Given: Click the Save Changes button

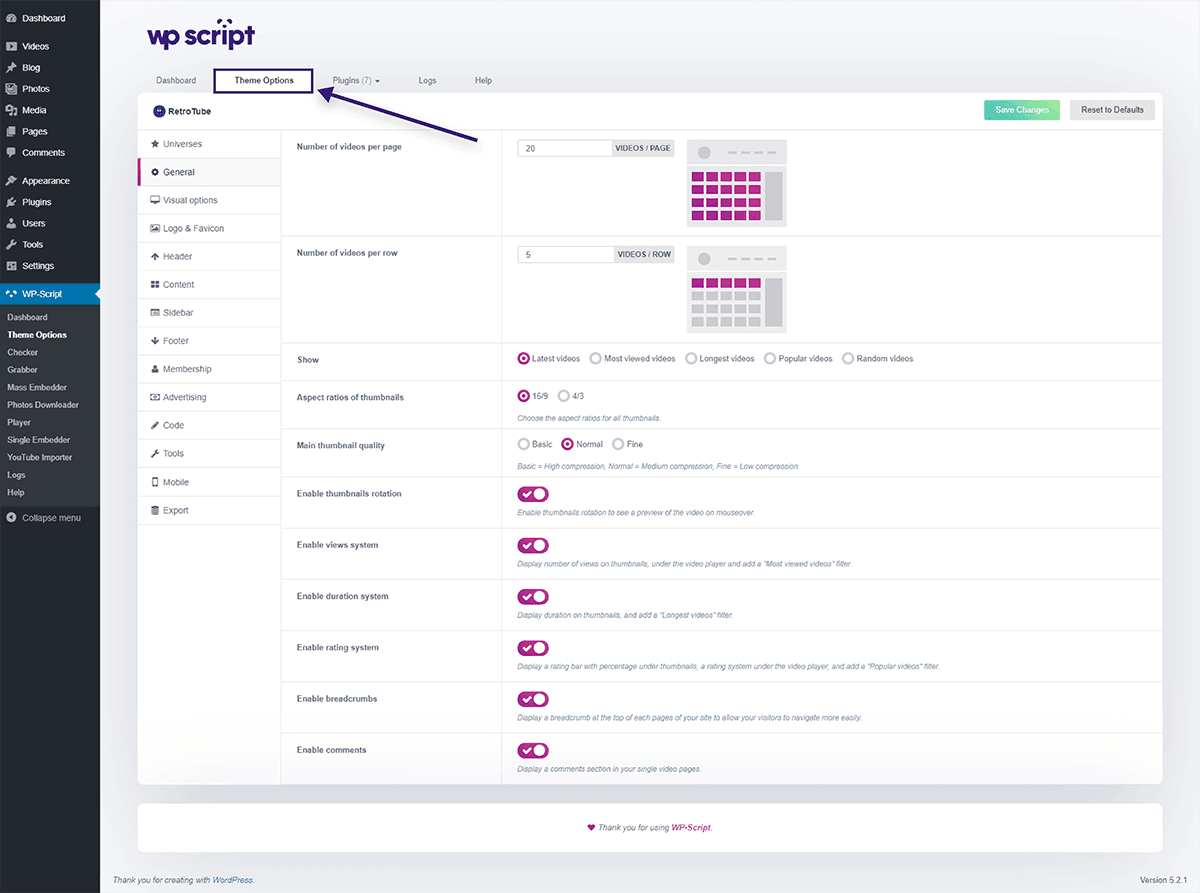Looking at the screenshot, I should click(x=1022, y=110).
